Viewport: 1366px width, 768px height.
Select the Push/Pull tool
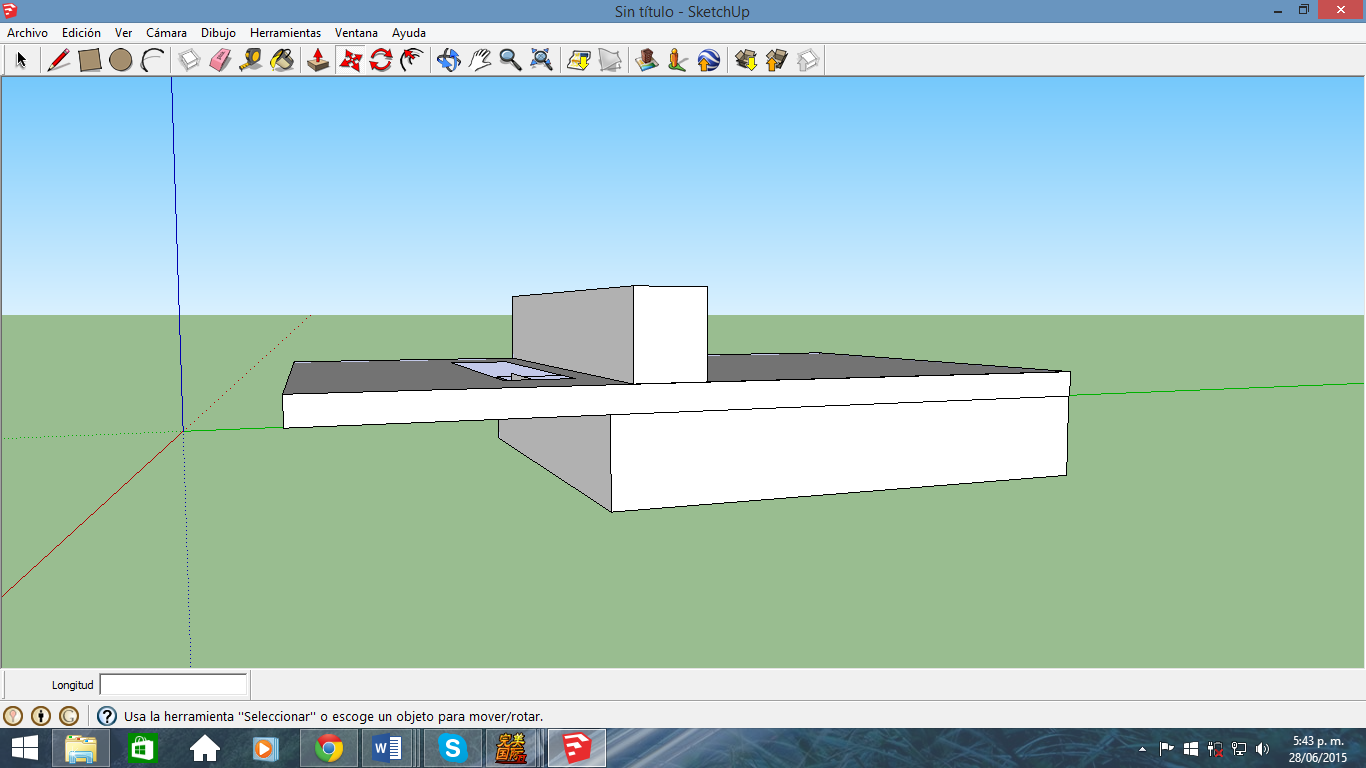318,60
